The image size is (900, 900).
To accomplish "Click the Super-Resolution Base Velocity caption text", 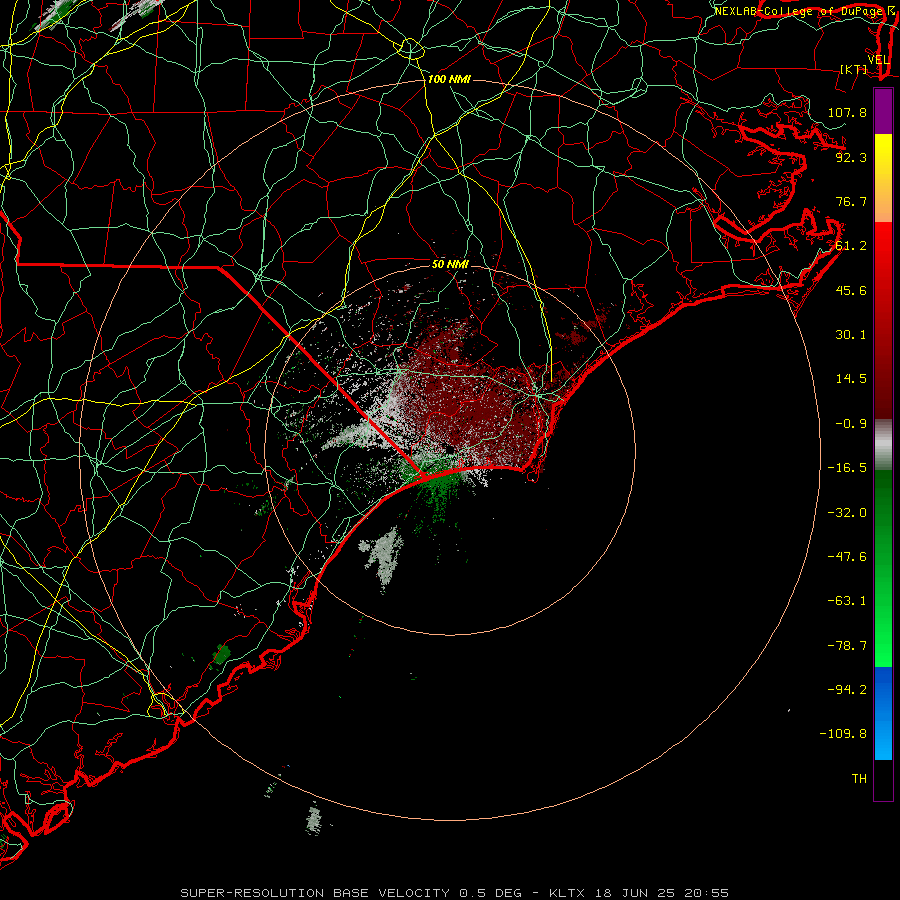I will (x=455, y=893).
